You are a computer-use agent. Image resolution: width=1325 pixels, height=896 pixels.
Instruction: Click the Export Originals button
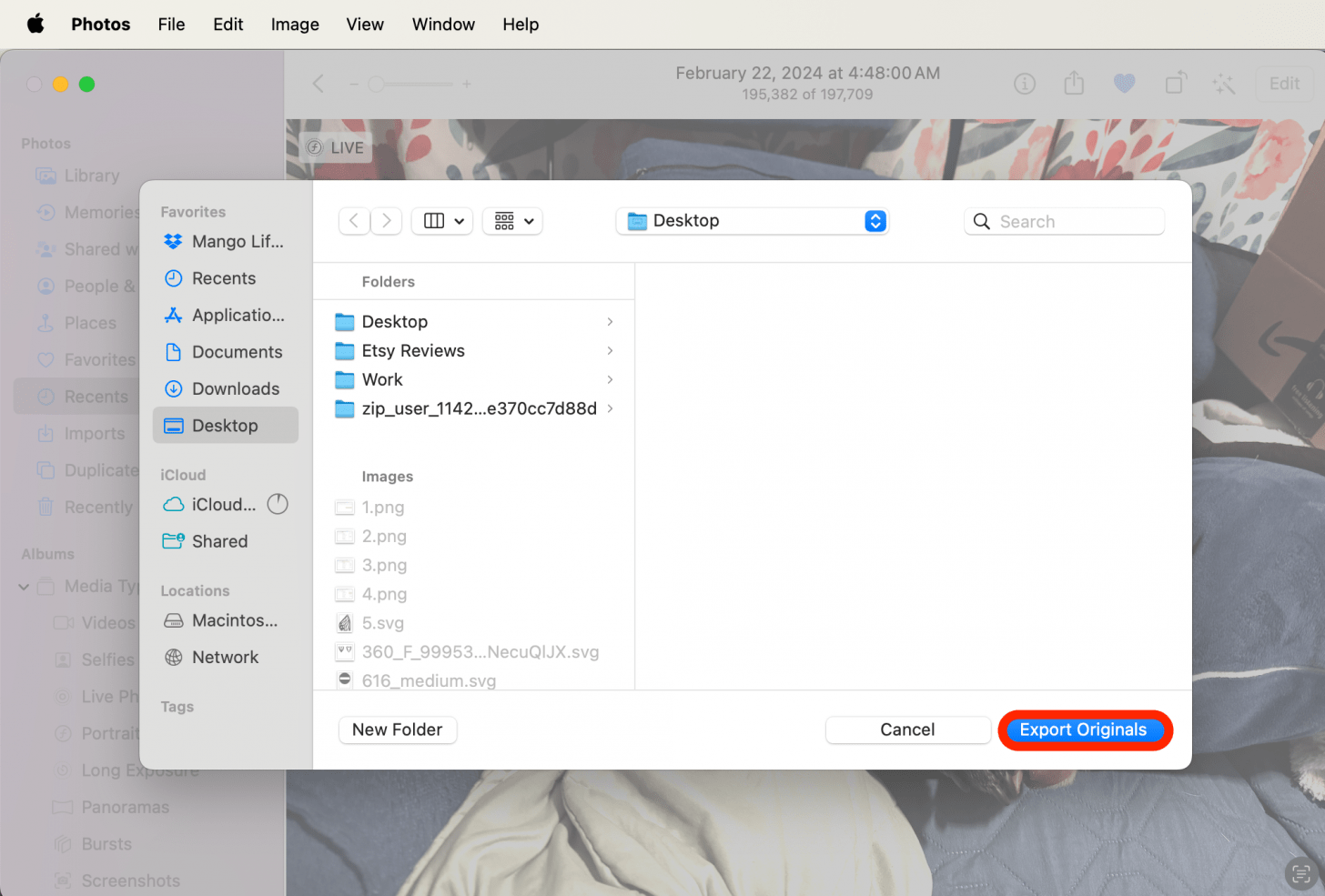tap(1084, 730)
